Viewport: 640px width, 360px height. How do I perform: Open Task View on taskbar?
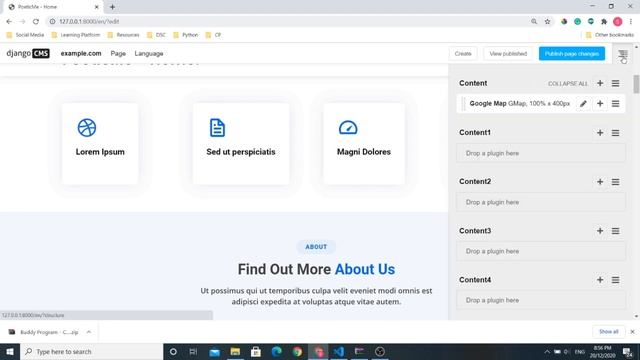click(193, 351)
